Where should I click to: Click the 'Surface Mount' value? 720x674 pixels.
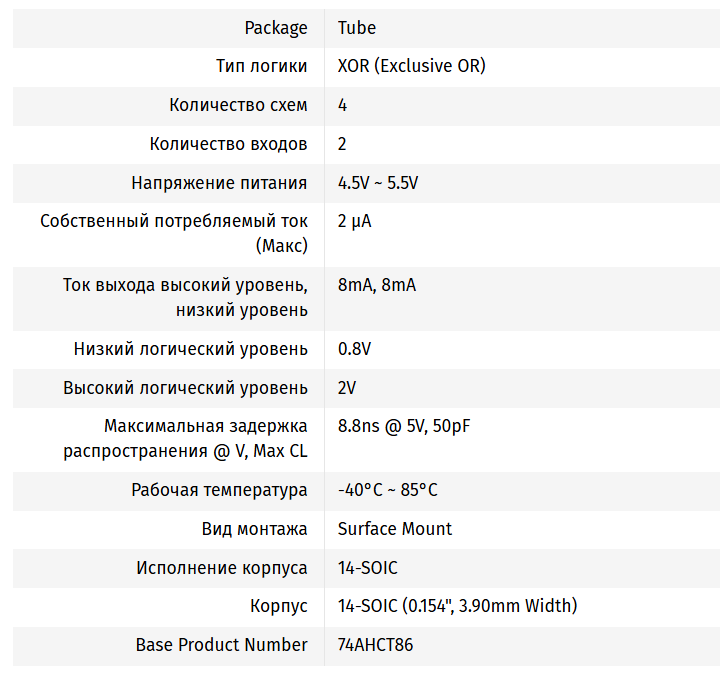pos(395,529)
